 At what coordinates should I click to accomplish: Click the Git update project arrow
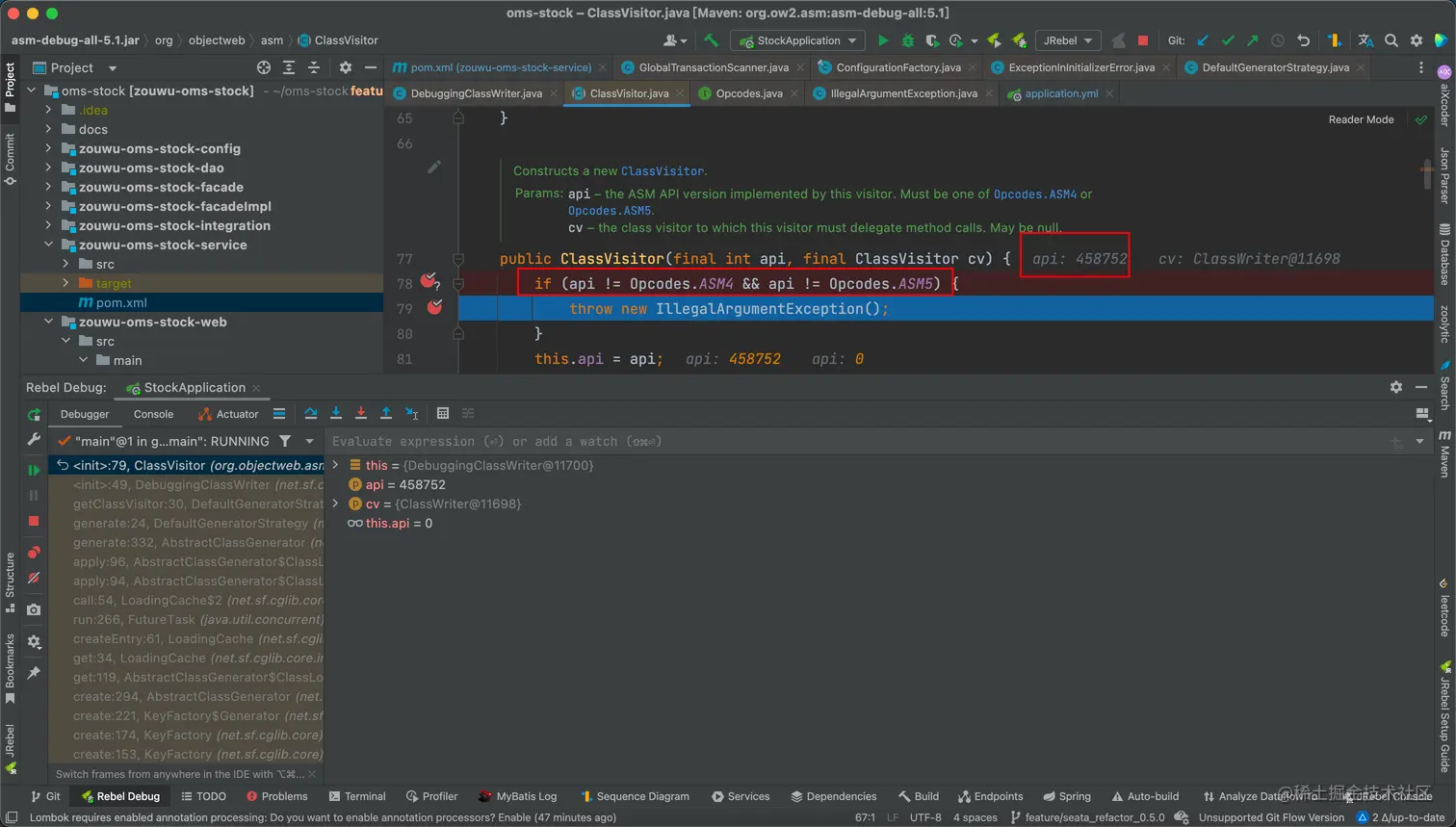[1203, 40]
